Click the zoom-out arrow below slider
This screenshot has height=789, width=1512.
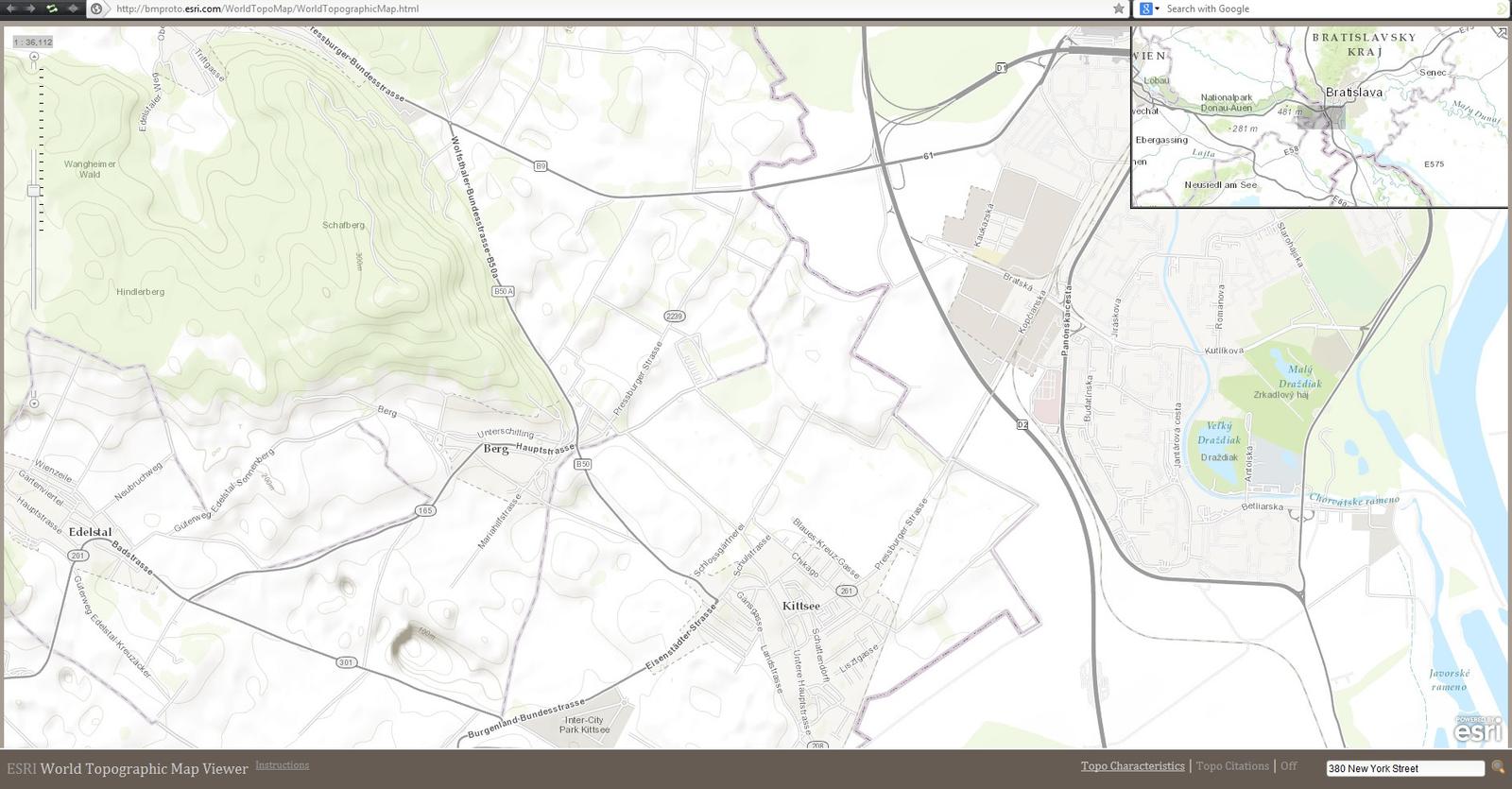point(34,403)
